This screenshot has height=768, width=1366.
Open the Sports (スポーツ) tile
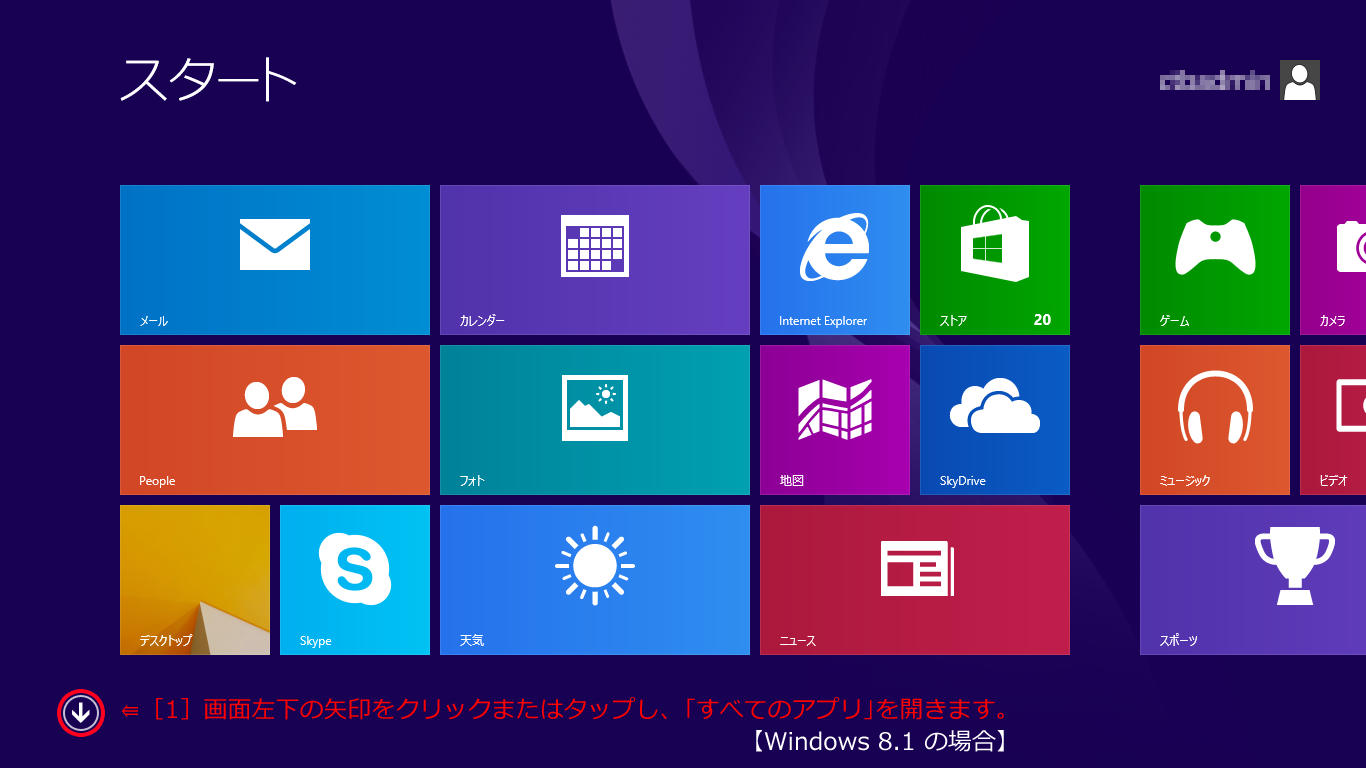tap(1253, 580)
